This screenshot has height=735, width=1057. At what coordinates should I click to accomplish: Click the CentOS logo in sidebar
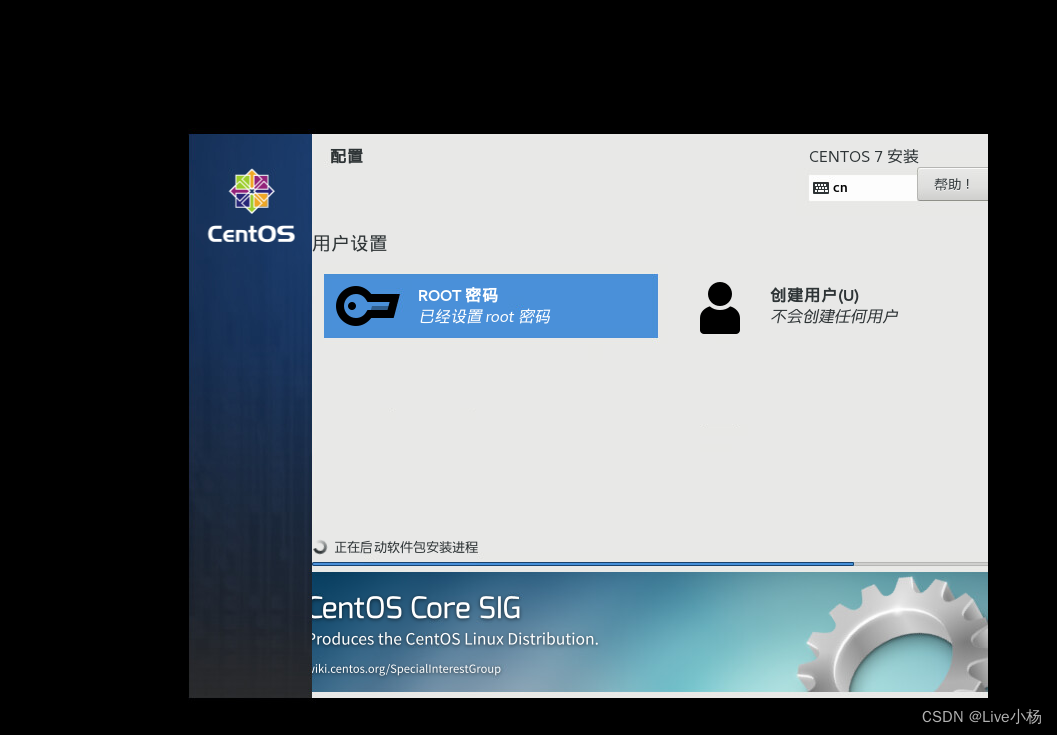(251, 206)
